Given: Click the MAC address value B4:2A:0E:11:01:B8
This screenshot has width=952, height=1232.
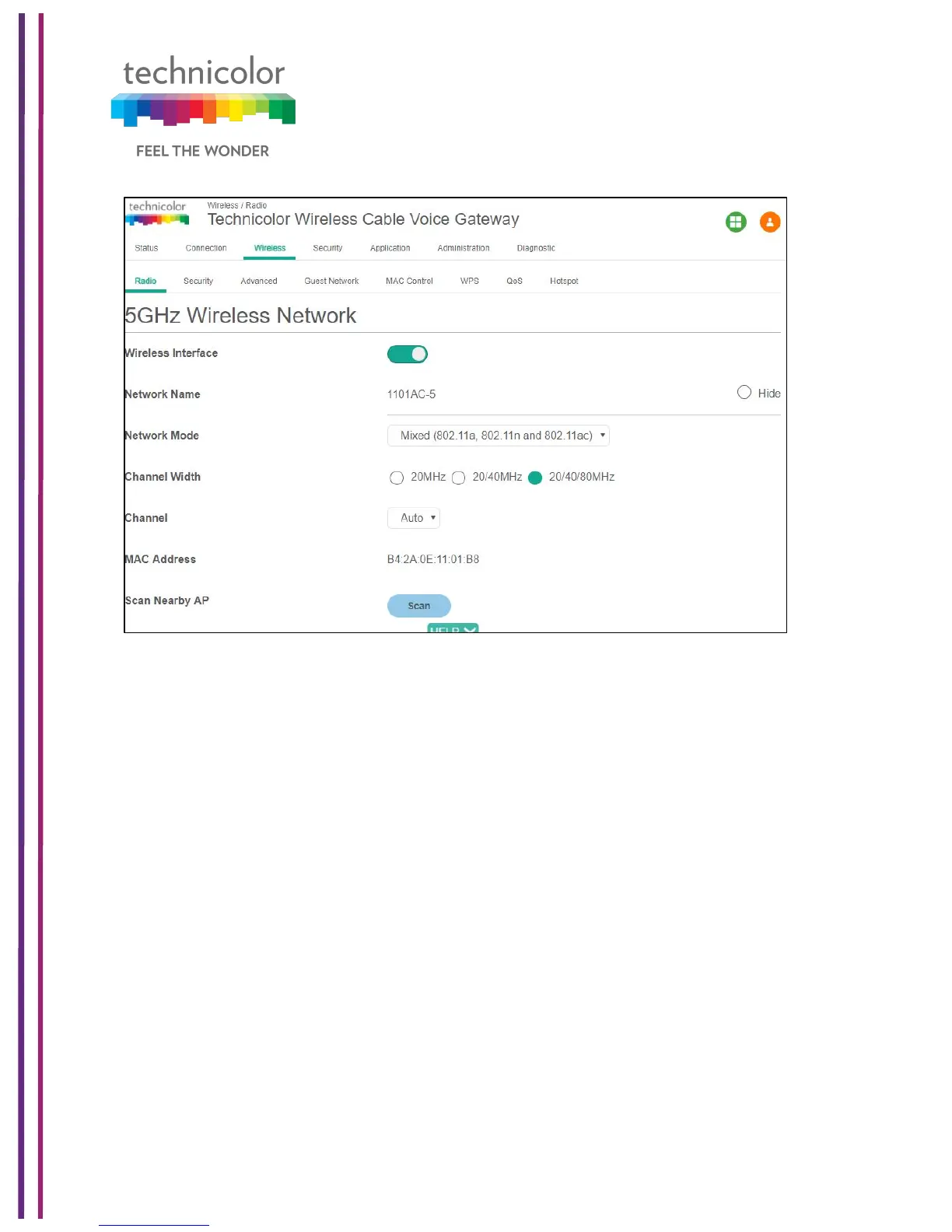Looking at the screenshot, I should click(x=433, y=559).
